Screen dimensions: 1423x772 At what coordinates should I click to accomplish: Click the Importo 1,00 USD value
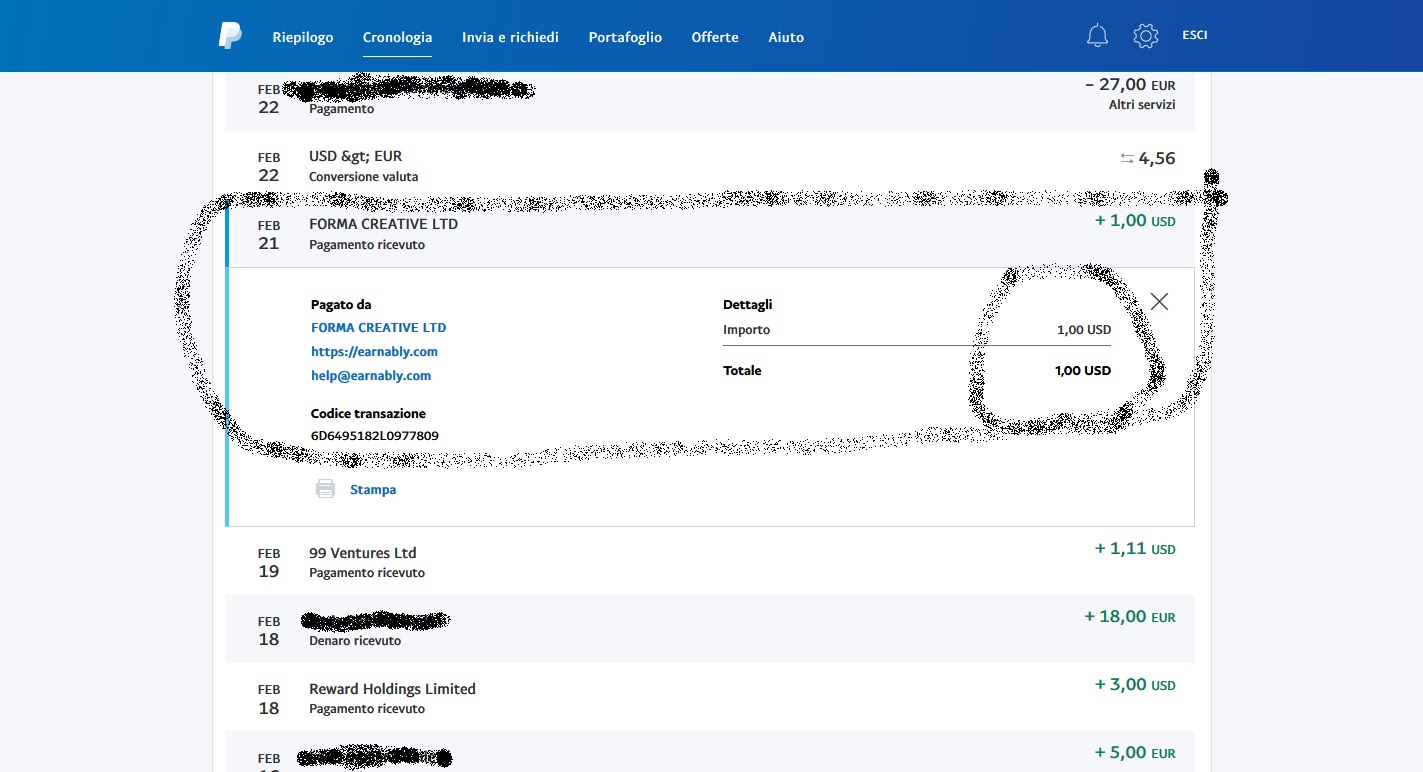click(x=1084, y=330)
